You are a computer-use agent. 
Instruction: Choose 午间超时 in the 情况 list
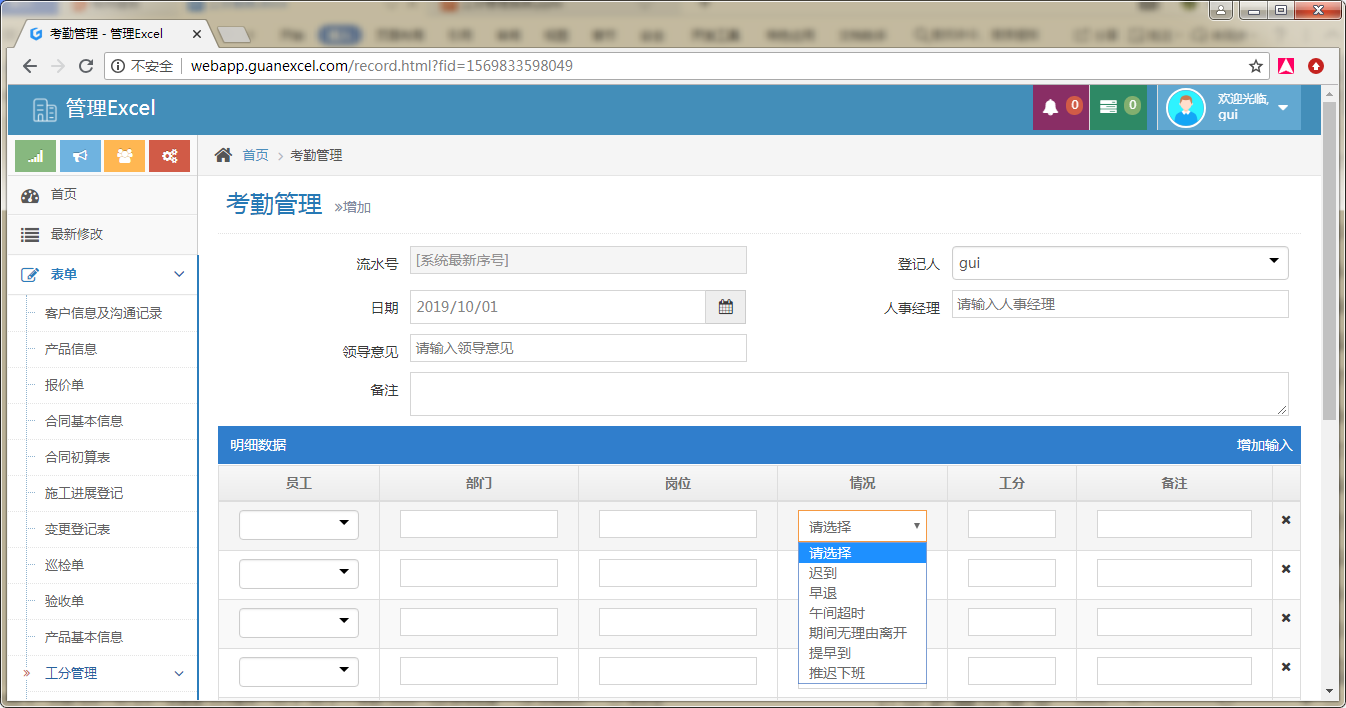(863, 613)
